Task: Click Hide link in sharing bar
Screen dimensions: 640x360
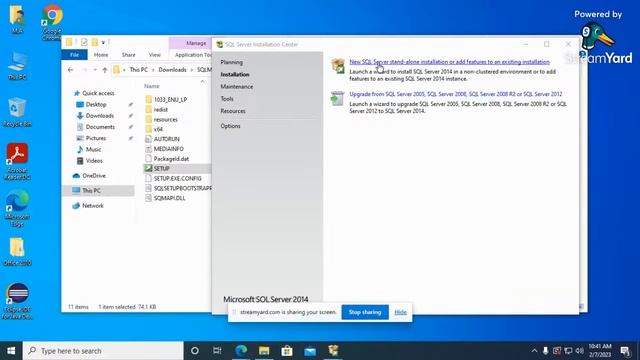Action: 400,312
